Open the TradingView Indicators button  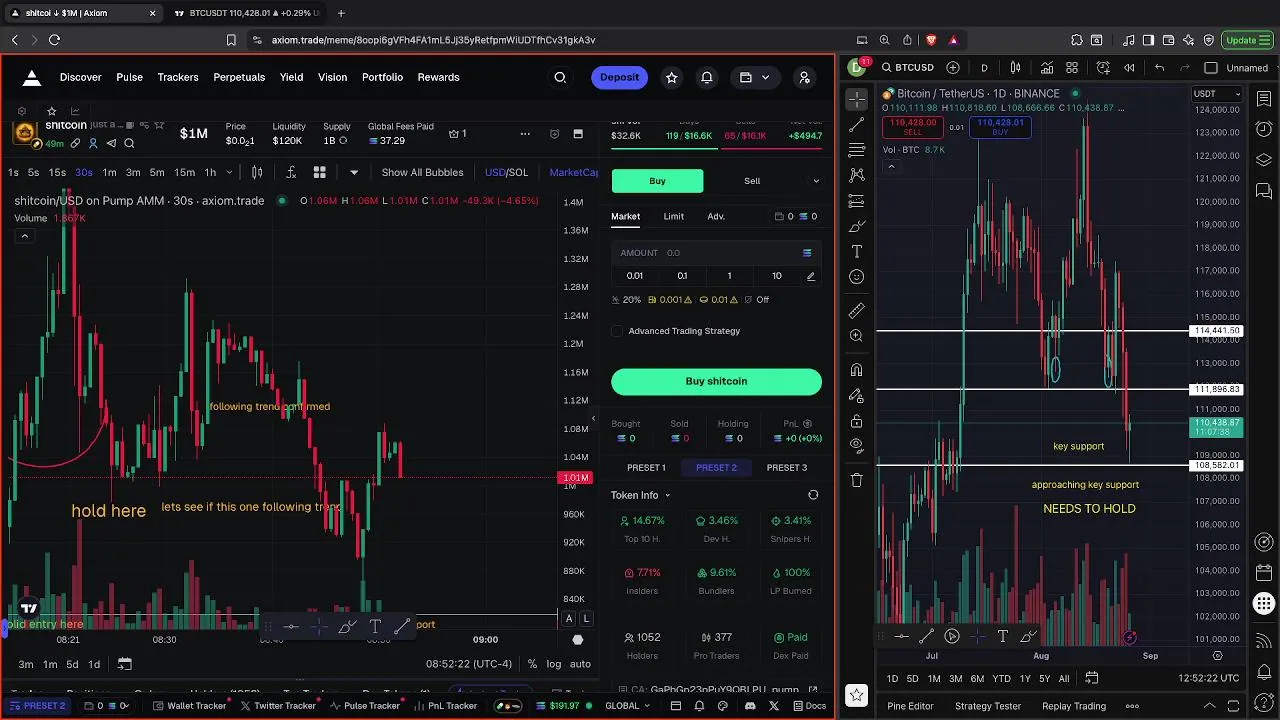point(1046,68)
